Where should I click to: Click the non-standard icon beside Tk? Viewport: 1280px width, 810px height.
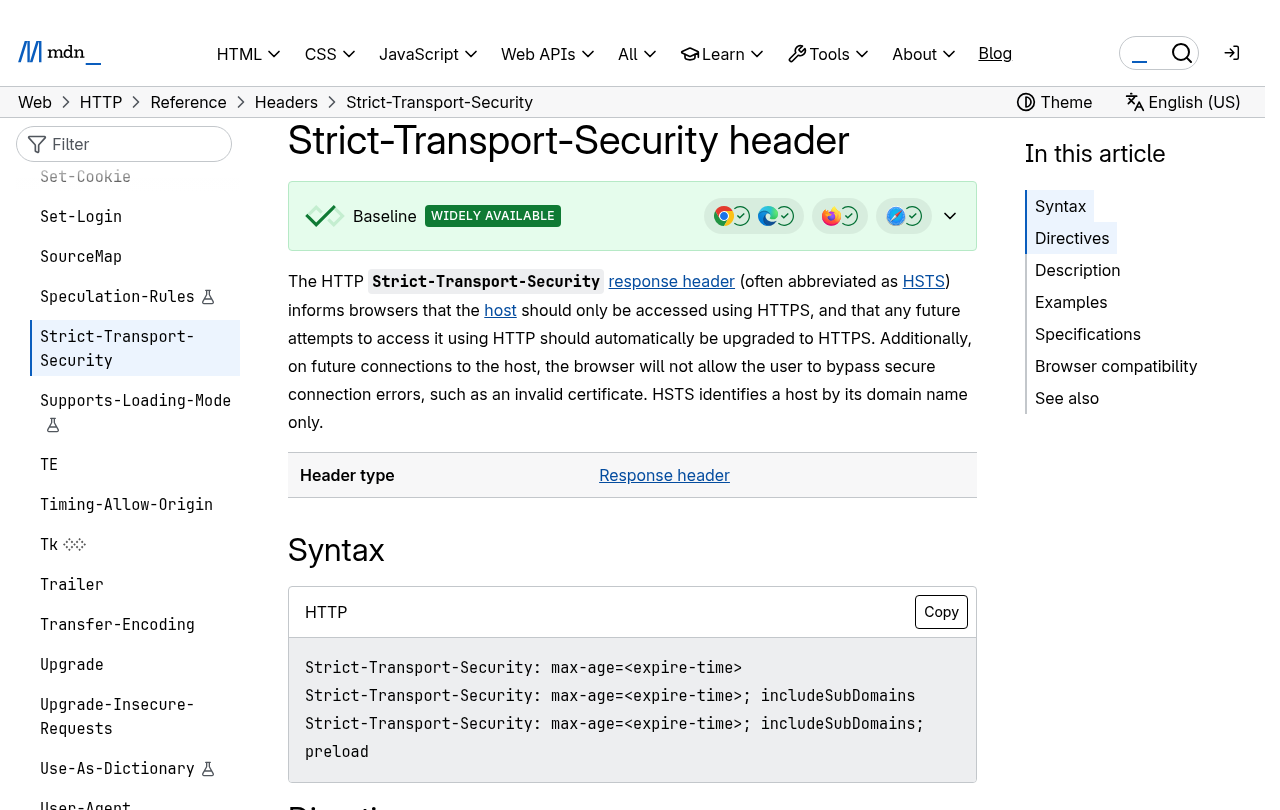75,545
